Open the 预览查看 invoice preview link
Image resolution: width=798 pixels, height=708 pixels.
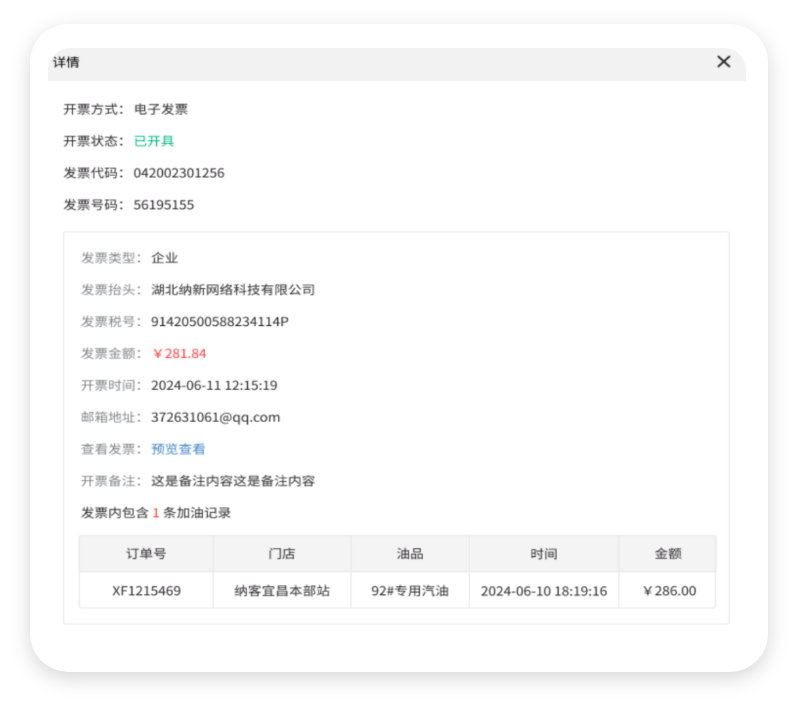point(178,449)
